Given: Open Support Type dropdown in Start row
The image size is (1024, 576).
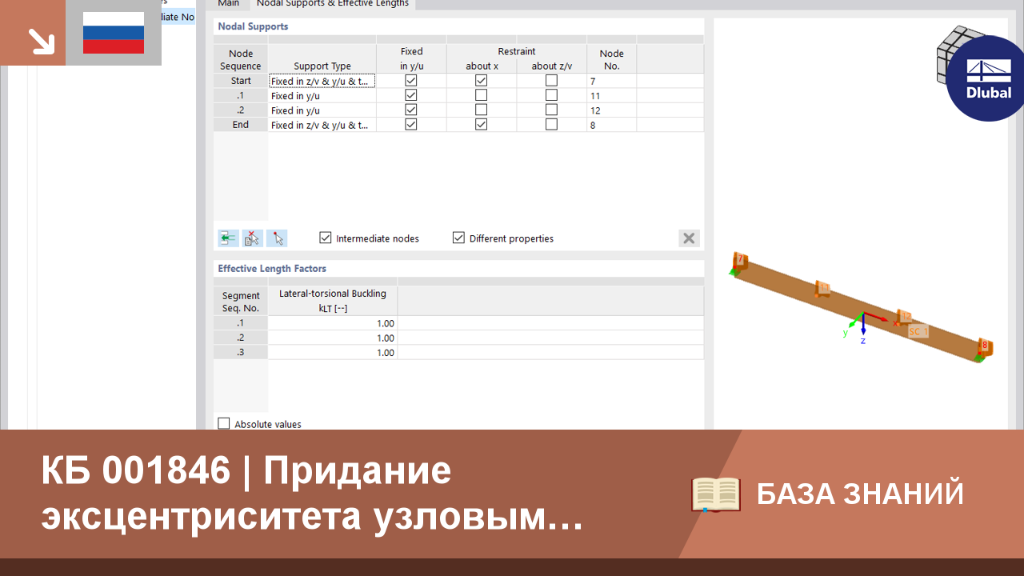Looking at the screenshot, I should (x=322, y=81).
